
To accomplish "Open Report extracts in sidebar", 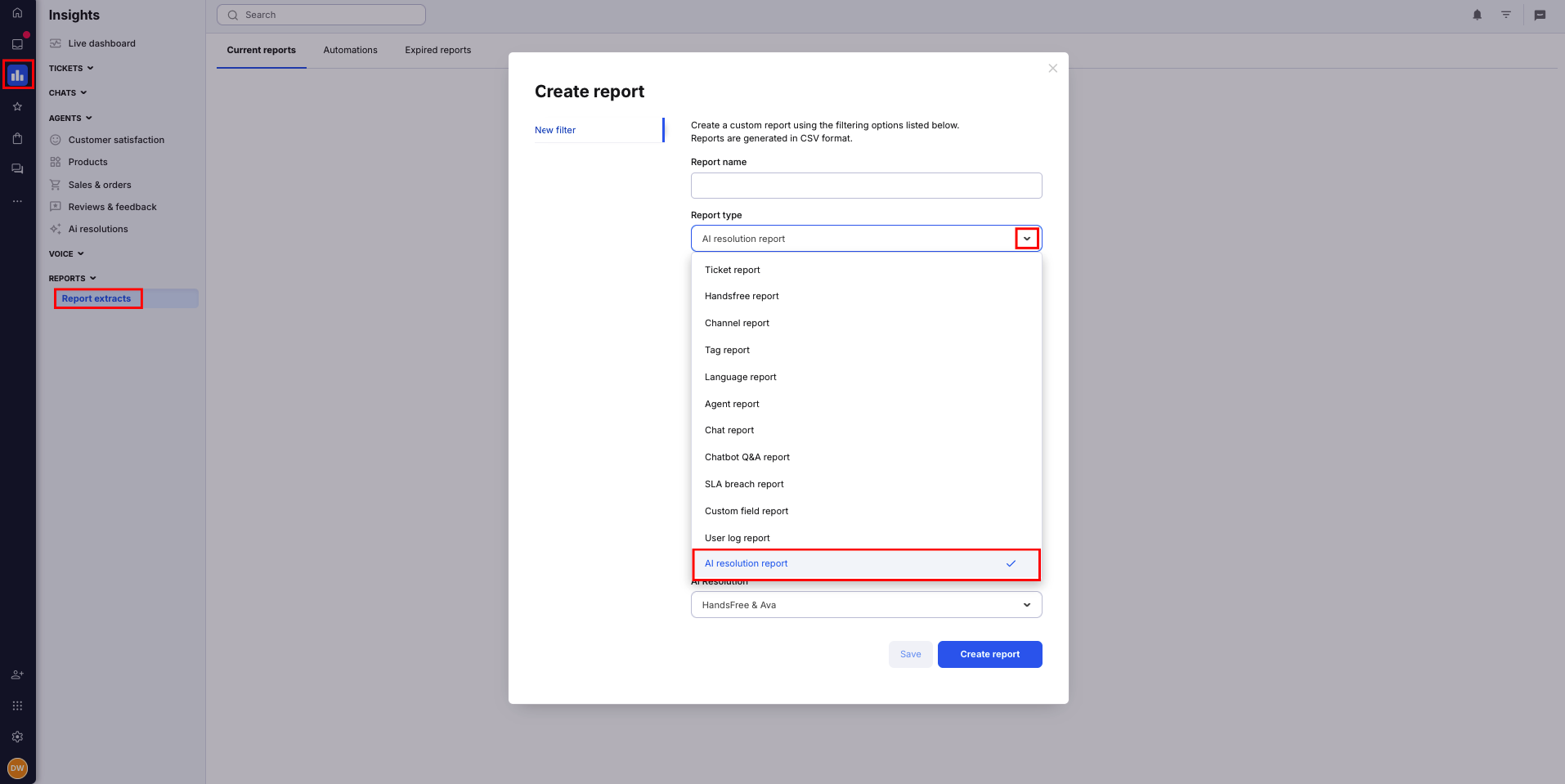I will (x=96, y=298).
